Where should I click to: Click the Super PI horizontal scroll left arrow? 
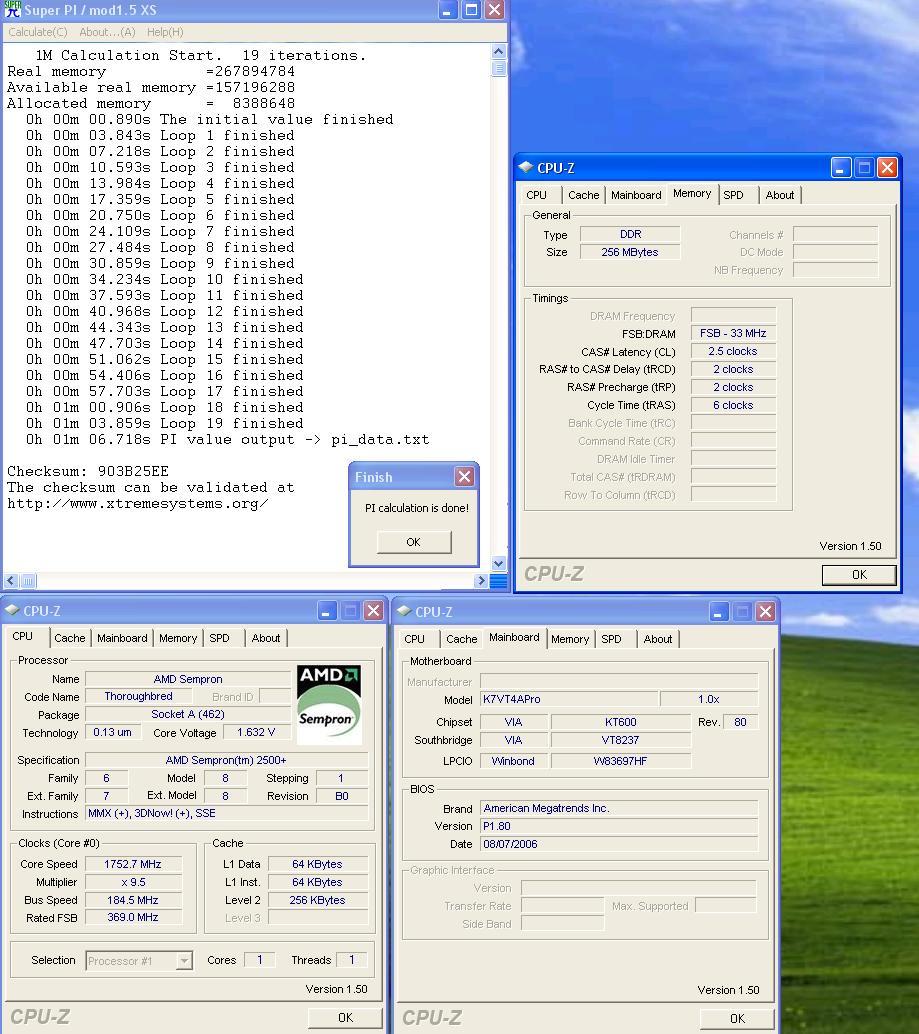coord(11,581)
